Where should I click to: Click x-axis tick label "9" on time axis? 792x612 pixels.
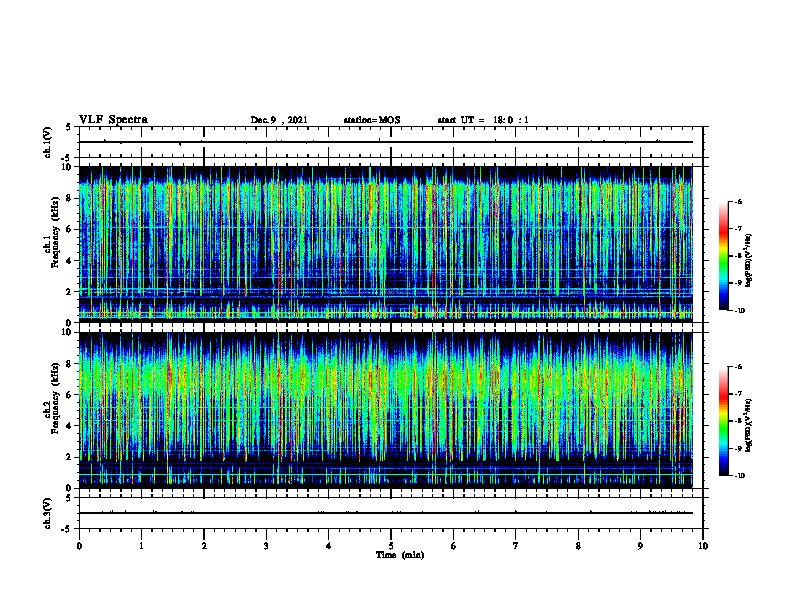tap(640, 546)
